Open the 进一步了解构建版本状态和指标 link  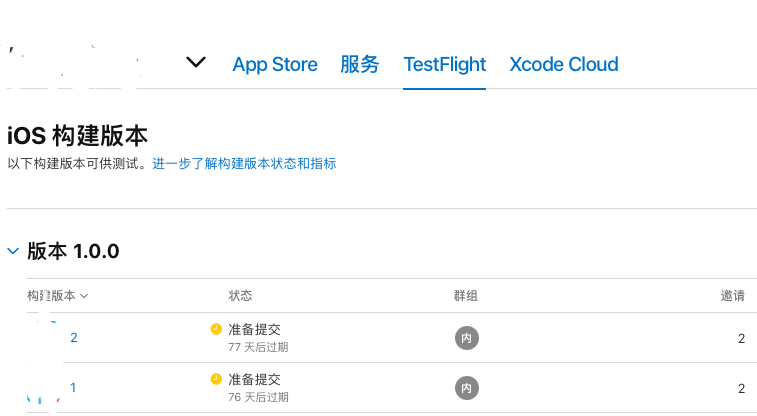244,164
